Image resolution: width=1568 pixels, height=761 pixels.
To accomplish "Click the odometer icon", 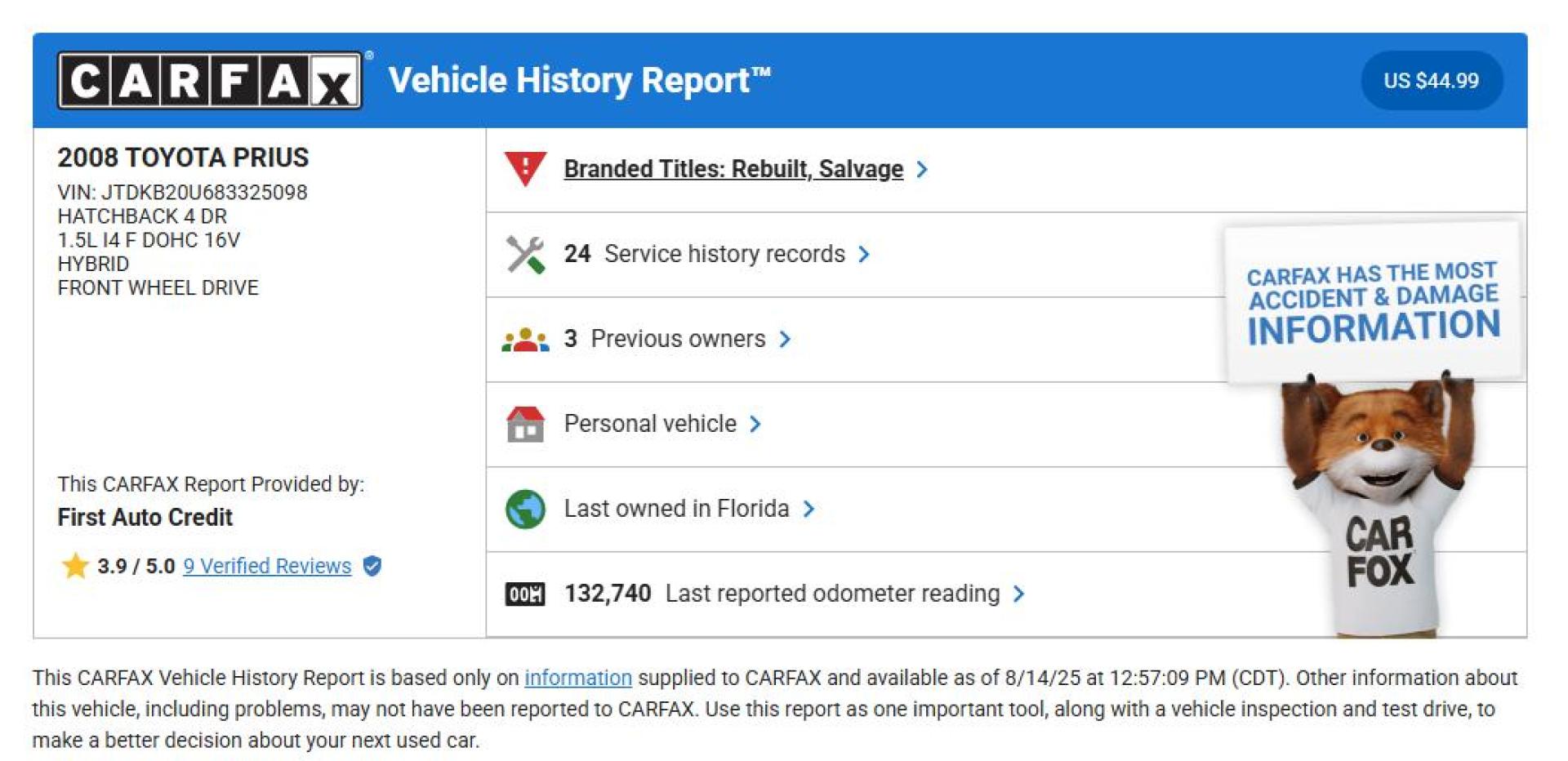I will tap(525, 594).
